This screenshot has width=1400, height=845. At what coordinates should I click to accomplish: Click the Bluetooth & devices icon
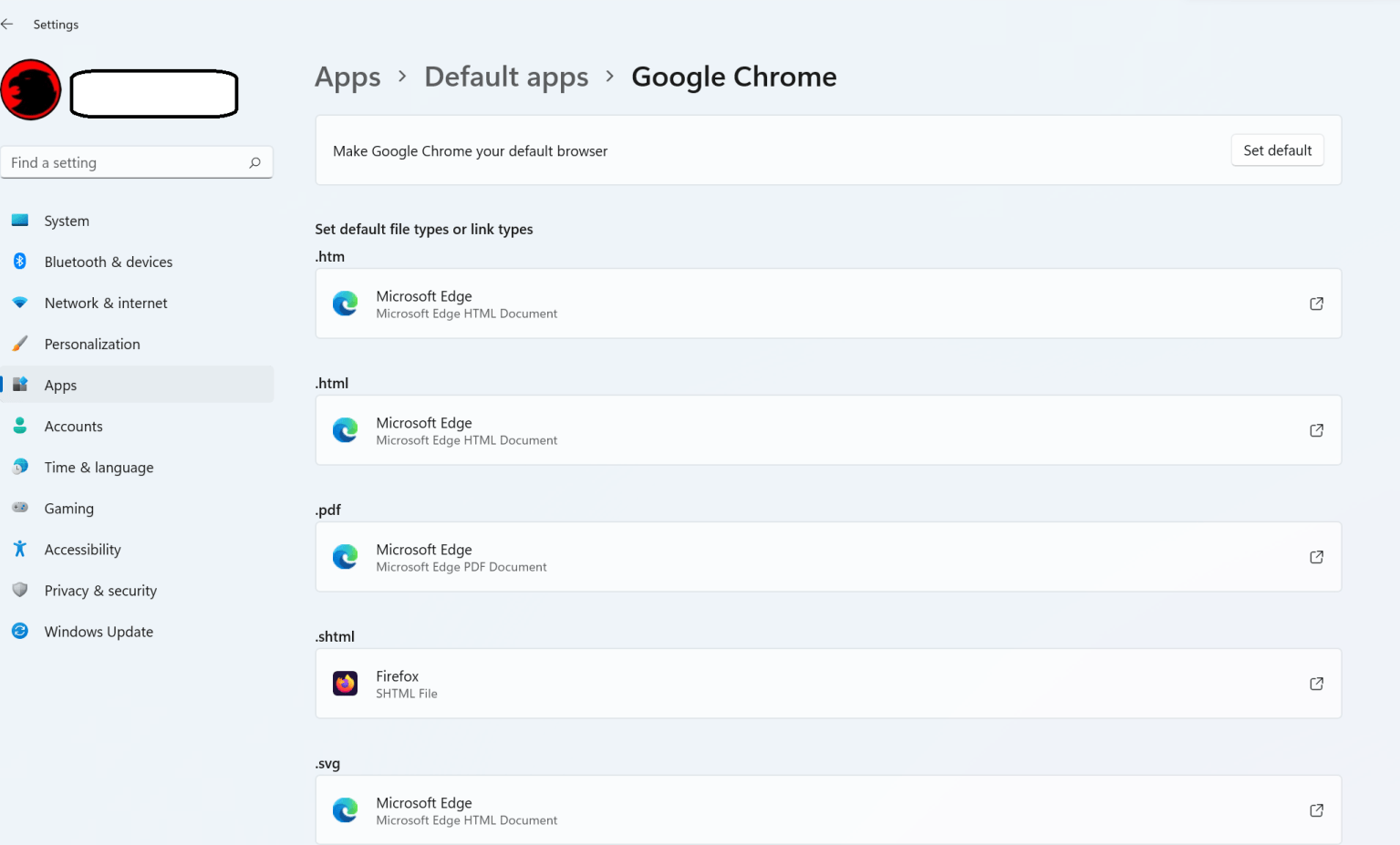pos(20,262)
